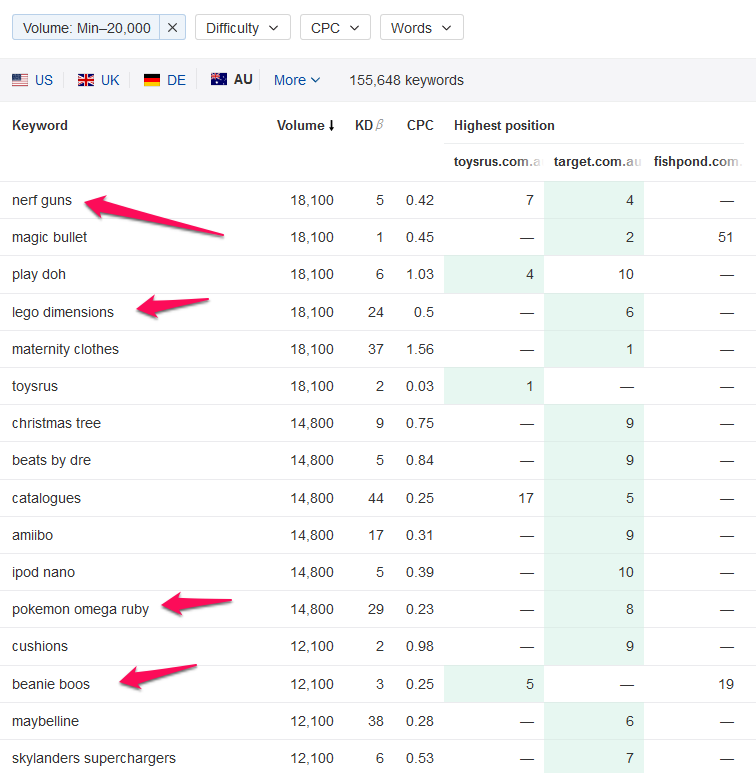
Task: Open the nerf guns keyword
Action: (x=42, y=200)
